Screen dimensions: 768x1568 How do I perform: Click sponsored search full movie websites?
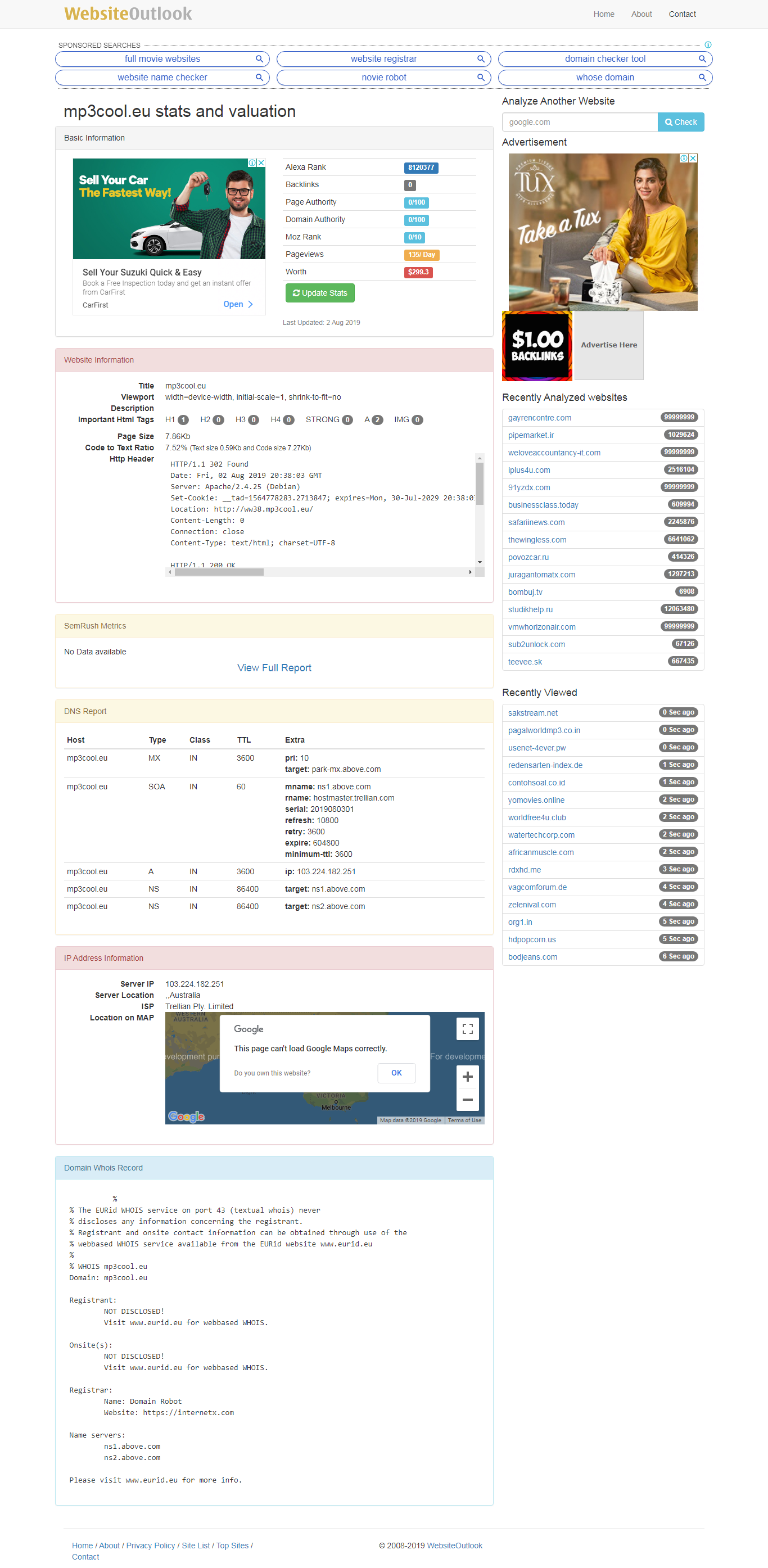162,59
